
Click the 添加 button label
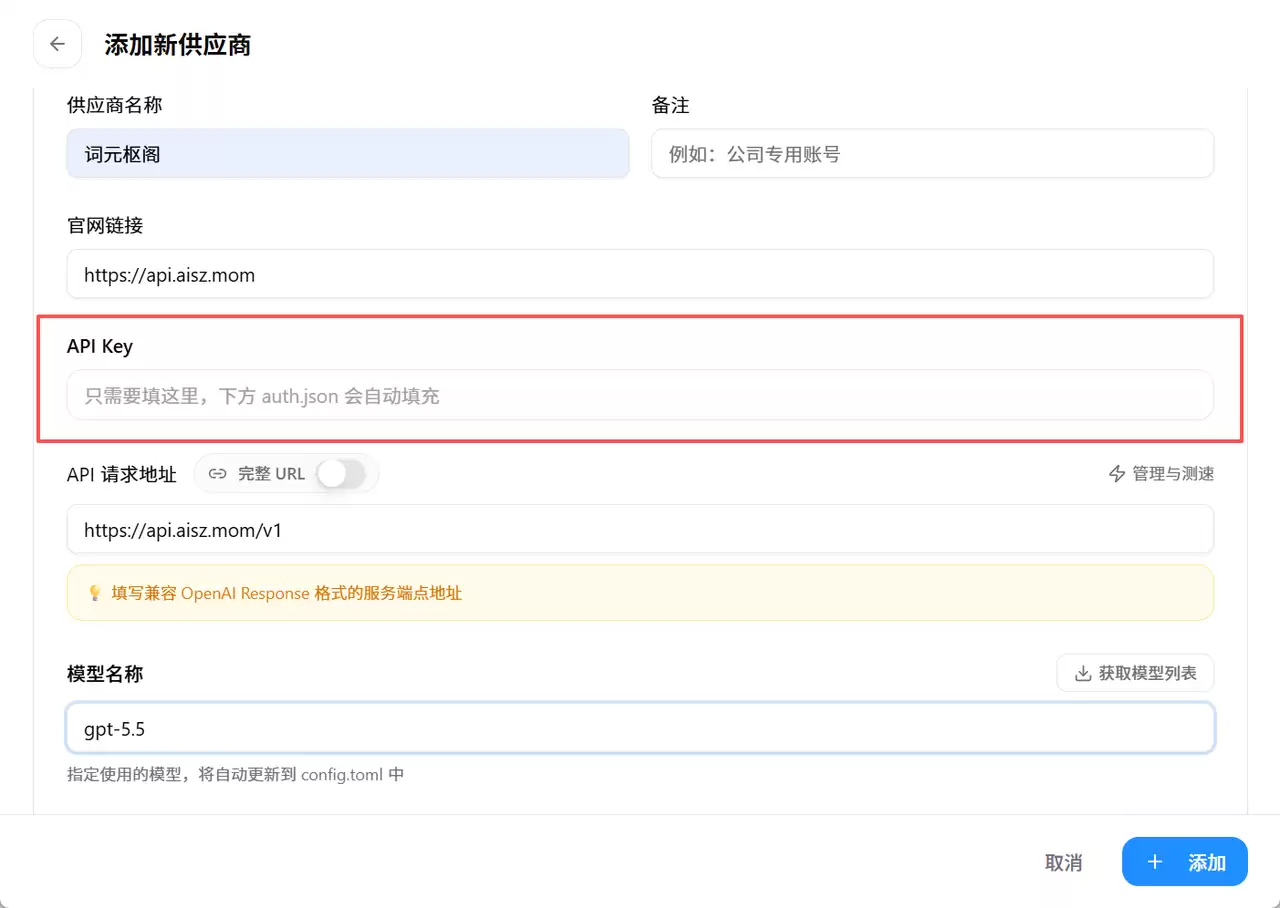tap(1207, 862)
